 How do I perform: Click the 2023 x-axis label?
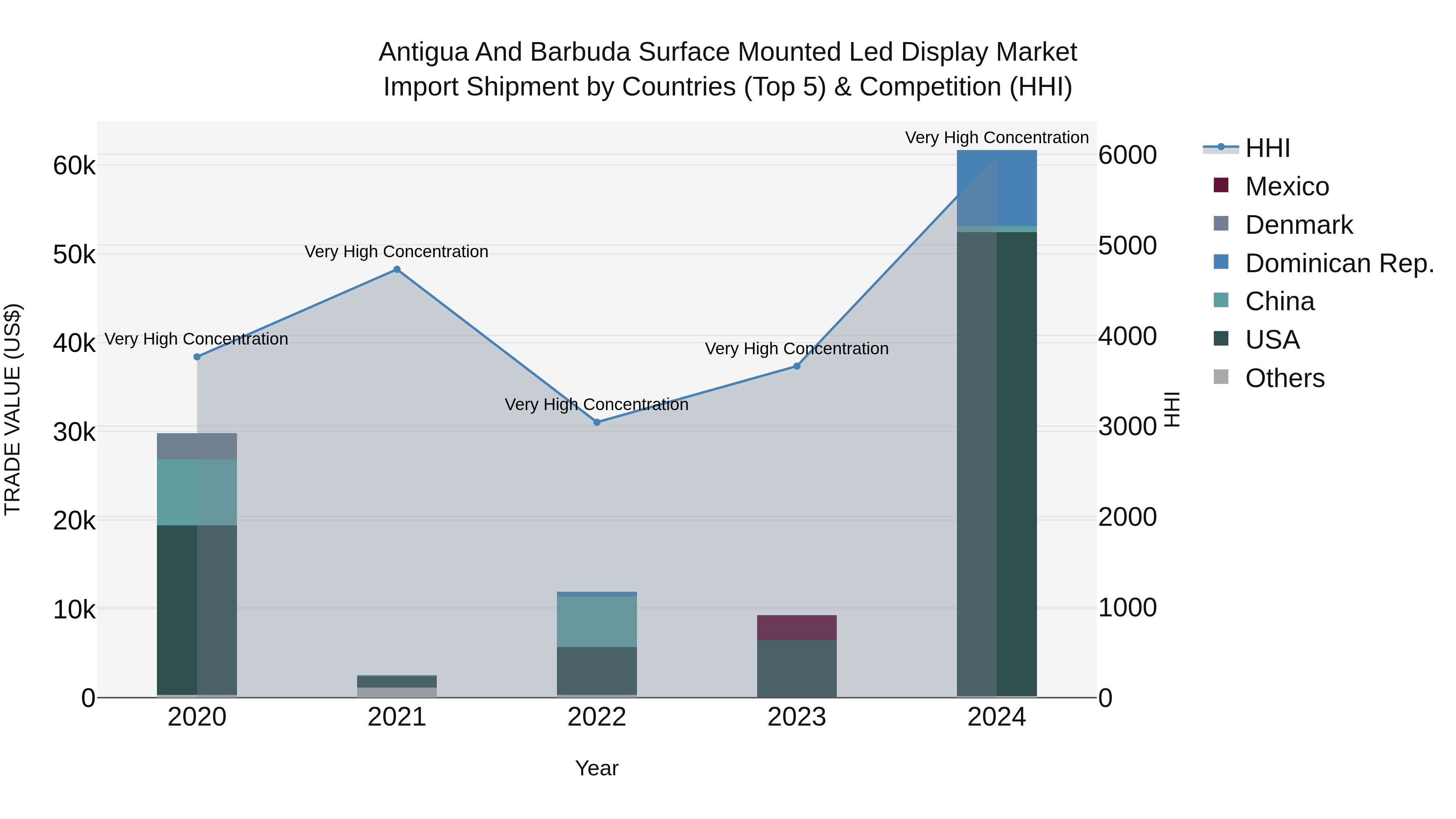[x=797, y=717]
